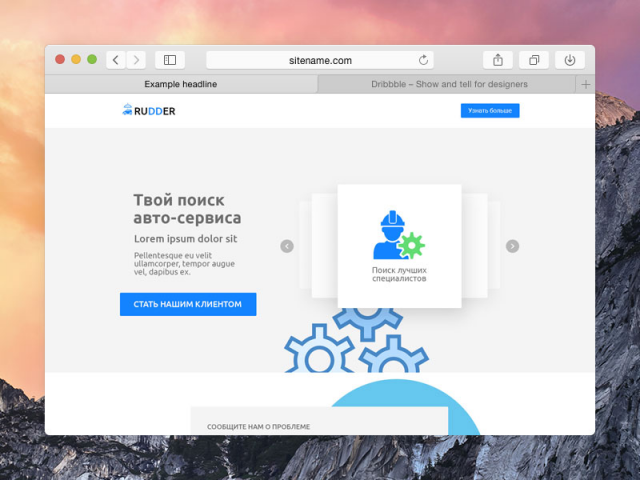
Task: Add a new tab with plus button
Action: tap(586, 84)
